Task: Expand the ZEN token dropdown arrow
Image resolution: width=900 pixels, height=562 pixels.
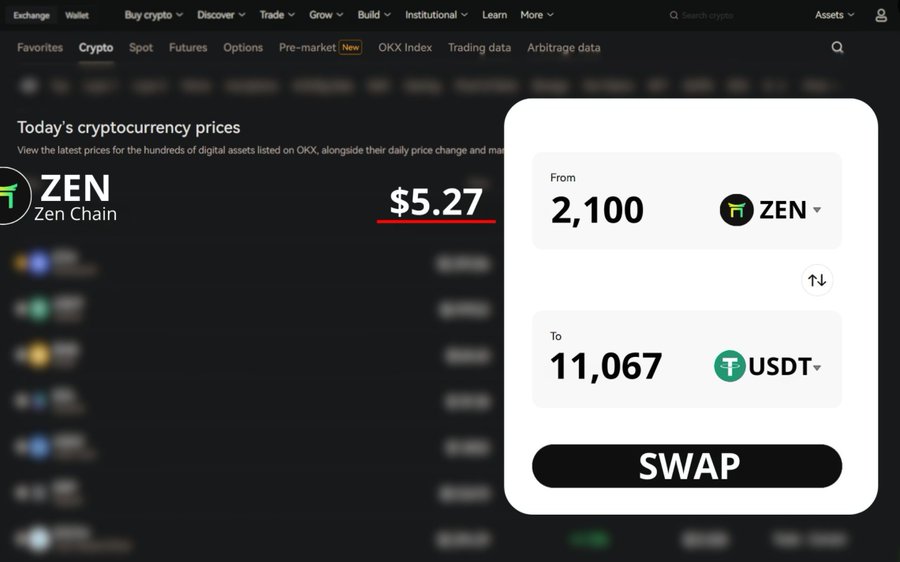Action: tap(817, 210)
